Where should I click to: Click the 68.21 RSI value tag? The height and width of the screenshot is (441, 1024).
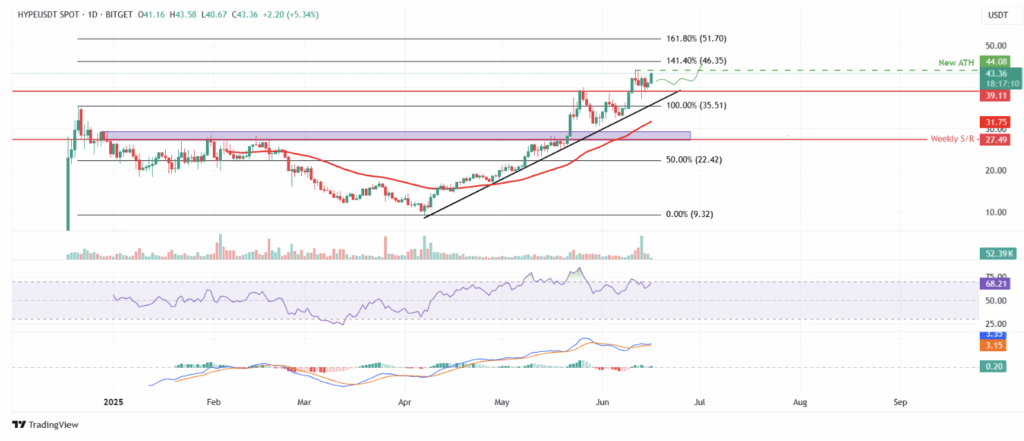click(994, 284)
